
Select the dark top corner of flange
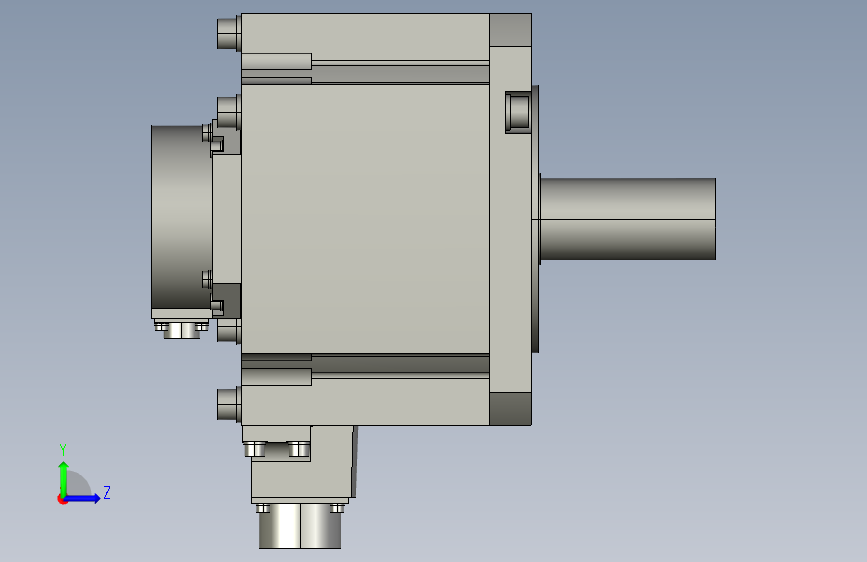point(510,30)
